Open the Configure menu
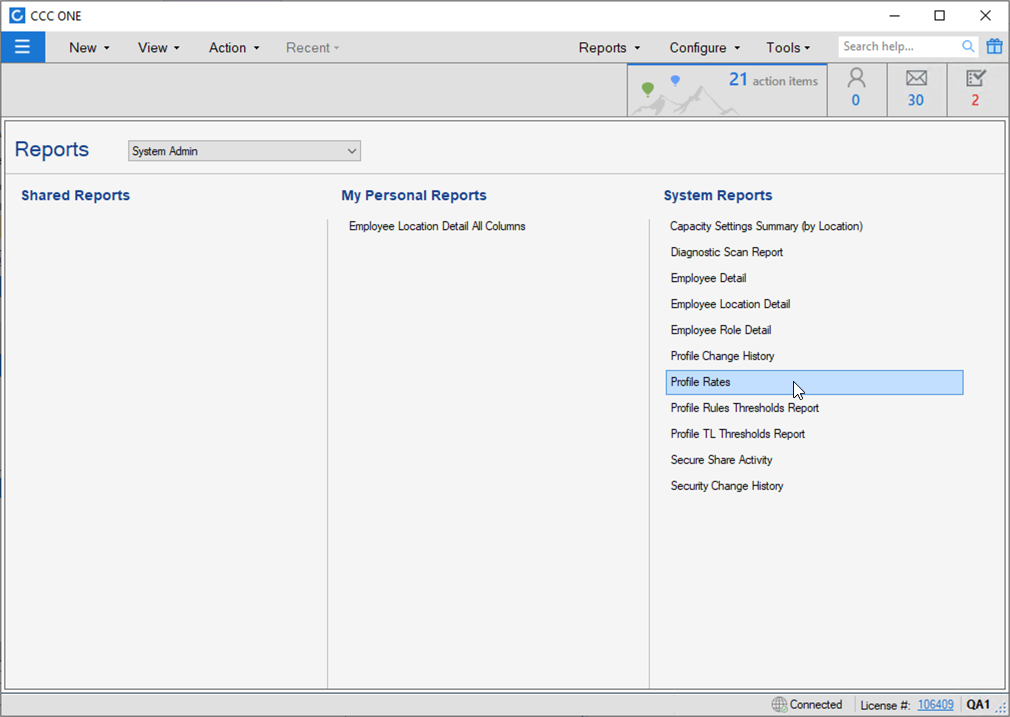The image size is (1010, 717). pyautogui.click(x=705, y=48)
